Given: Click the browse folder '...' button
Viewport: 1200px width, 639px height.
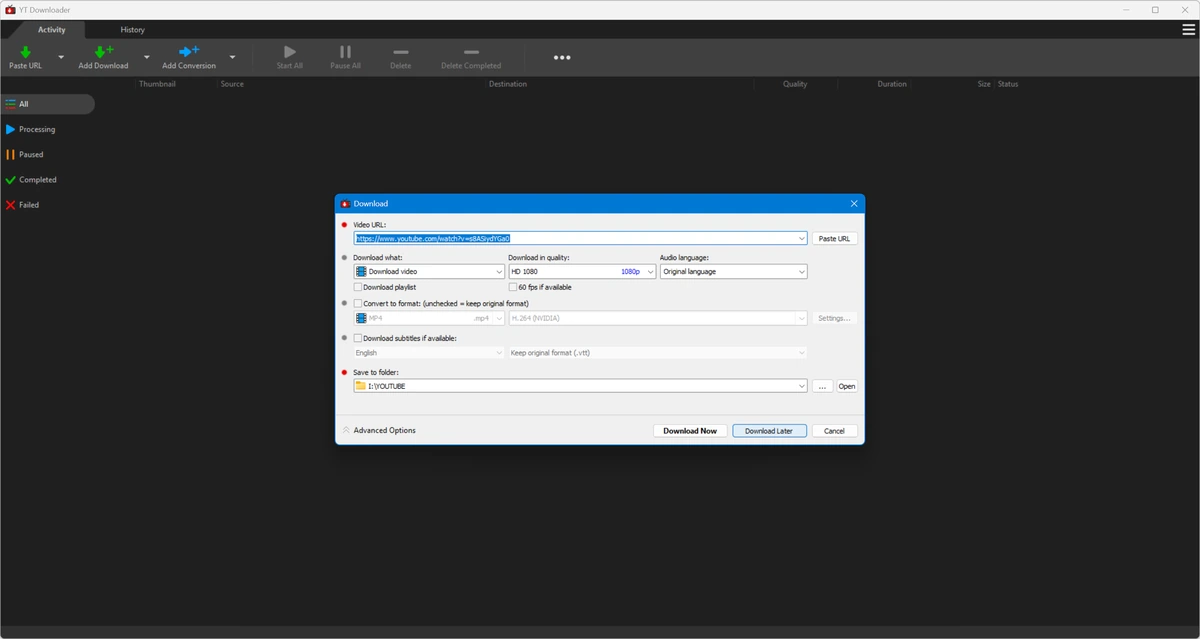Looking at the screenshot, I should (822, 386).
